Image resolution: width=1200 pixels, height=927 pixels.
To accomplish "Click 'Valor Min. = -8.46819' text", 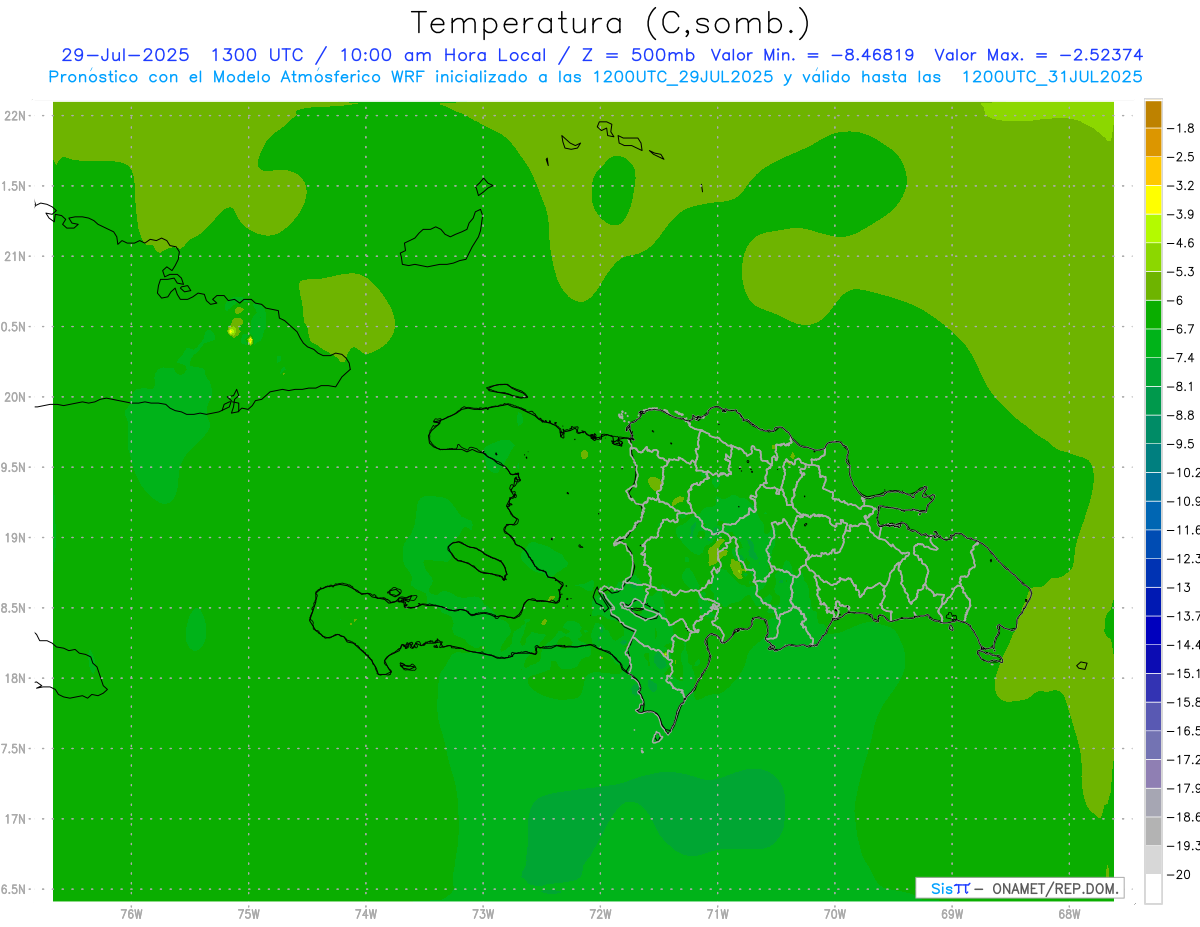I will [x=812, y=55].
